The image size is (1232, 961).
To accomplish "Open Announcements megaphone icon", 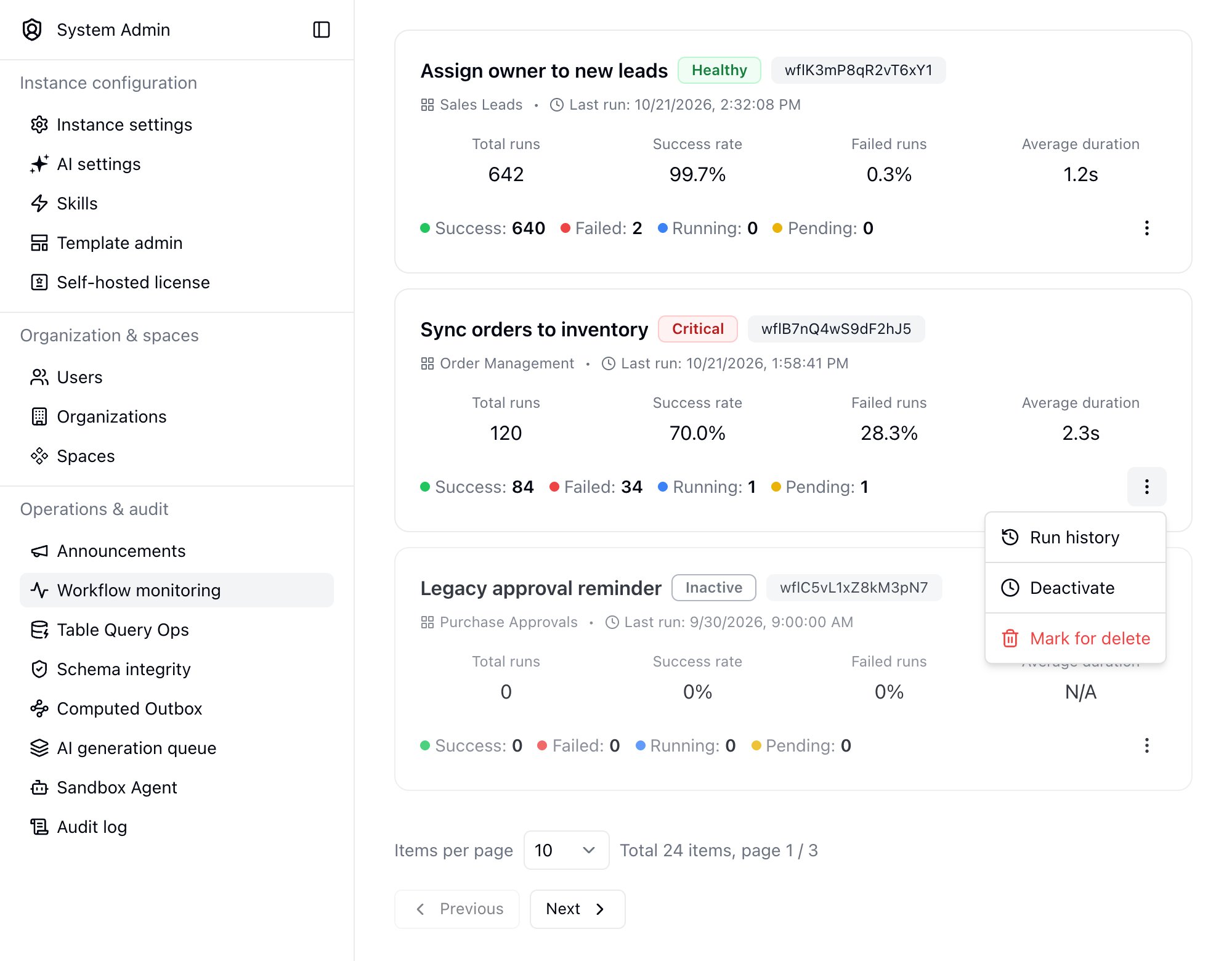I will coord(39,551).
